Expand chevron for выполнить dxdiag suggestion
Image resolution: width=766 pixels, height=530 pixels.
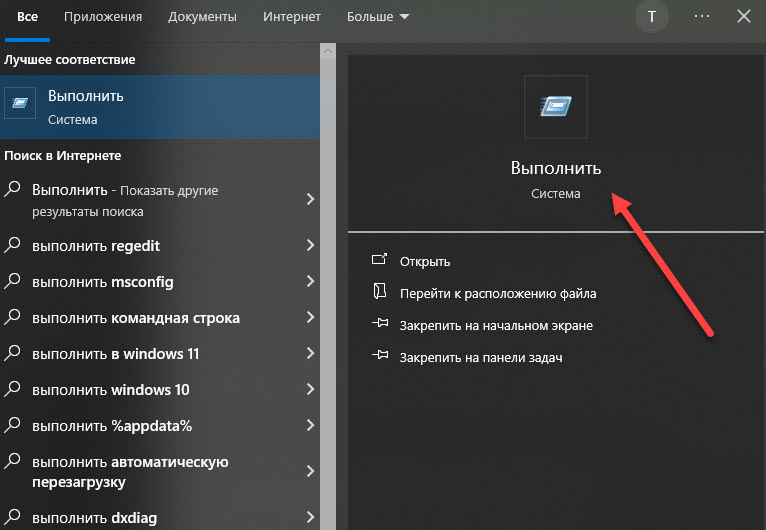[310, 518]
